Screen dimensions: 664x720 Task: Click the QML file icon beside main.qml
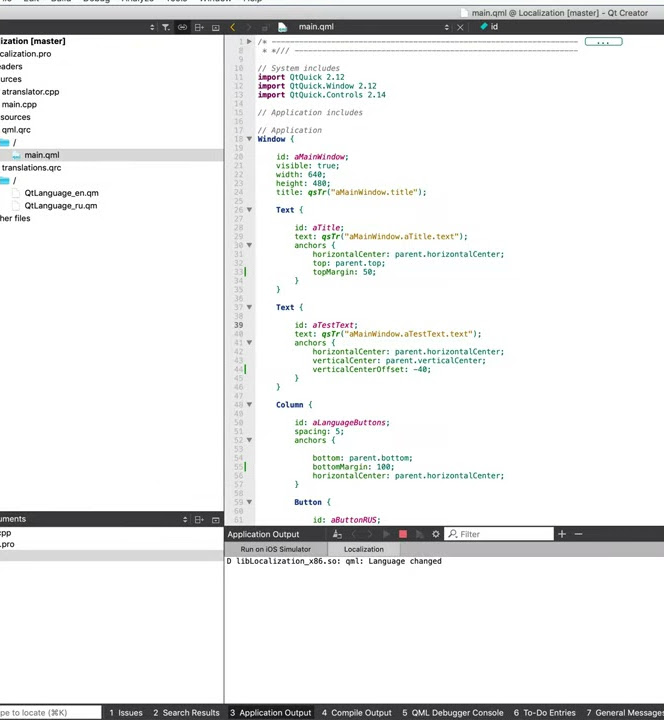tap(16, 155)
